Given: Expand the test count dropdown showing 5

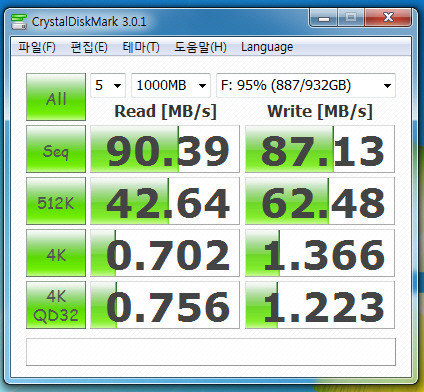Looking at the screenshot, I should 108,86.
